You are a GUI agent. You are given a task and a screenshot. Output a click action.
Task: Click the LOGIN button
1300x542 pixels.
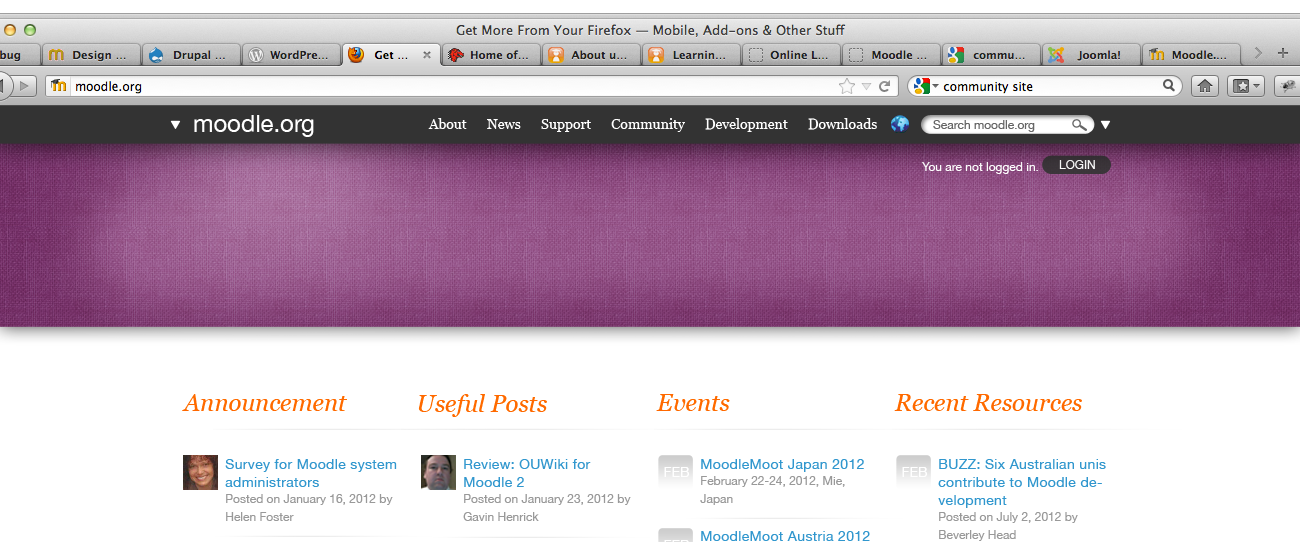(1077, 165)
